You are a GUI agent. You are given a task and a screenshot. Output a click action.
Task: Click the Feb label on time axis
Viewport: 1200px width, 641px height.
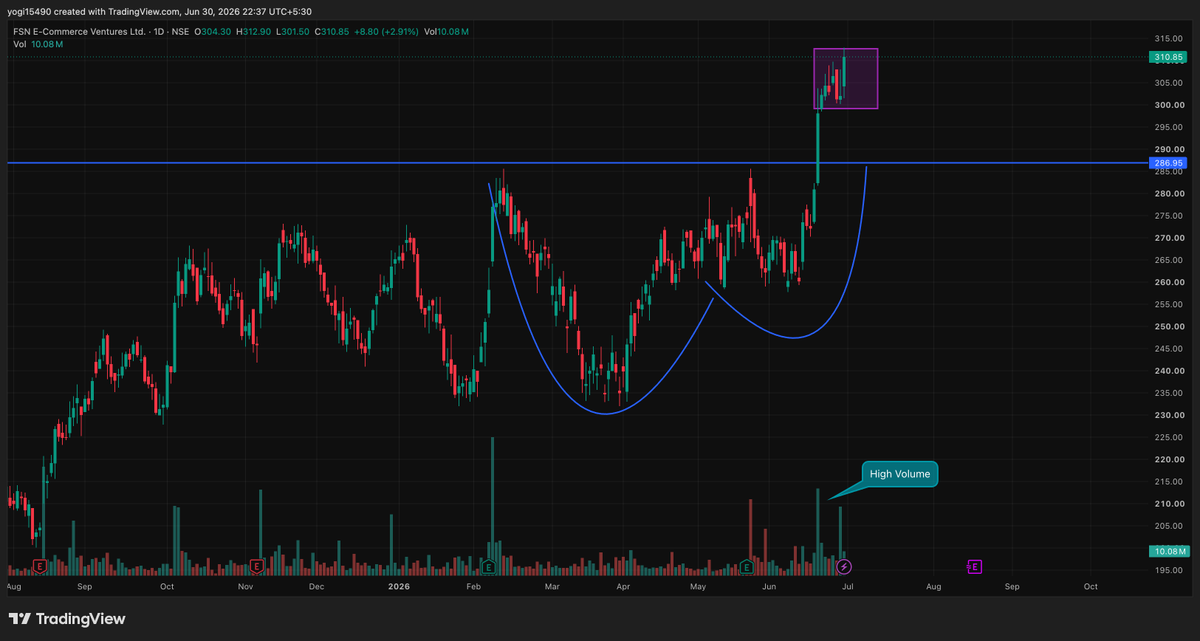coord(475,586)
